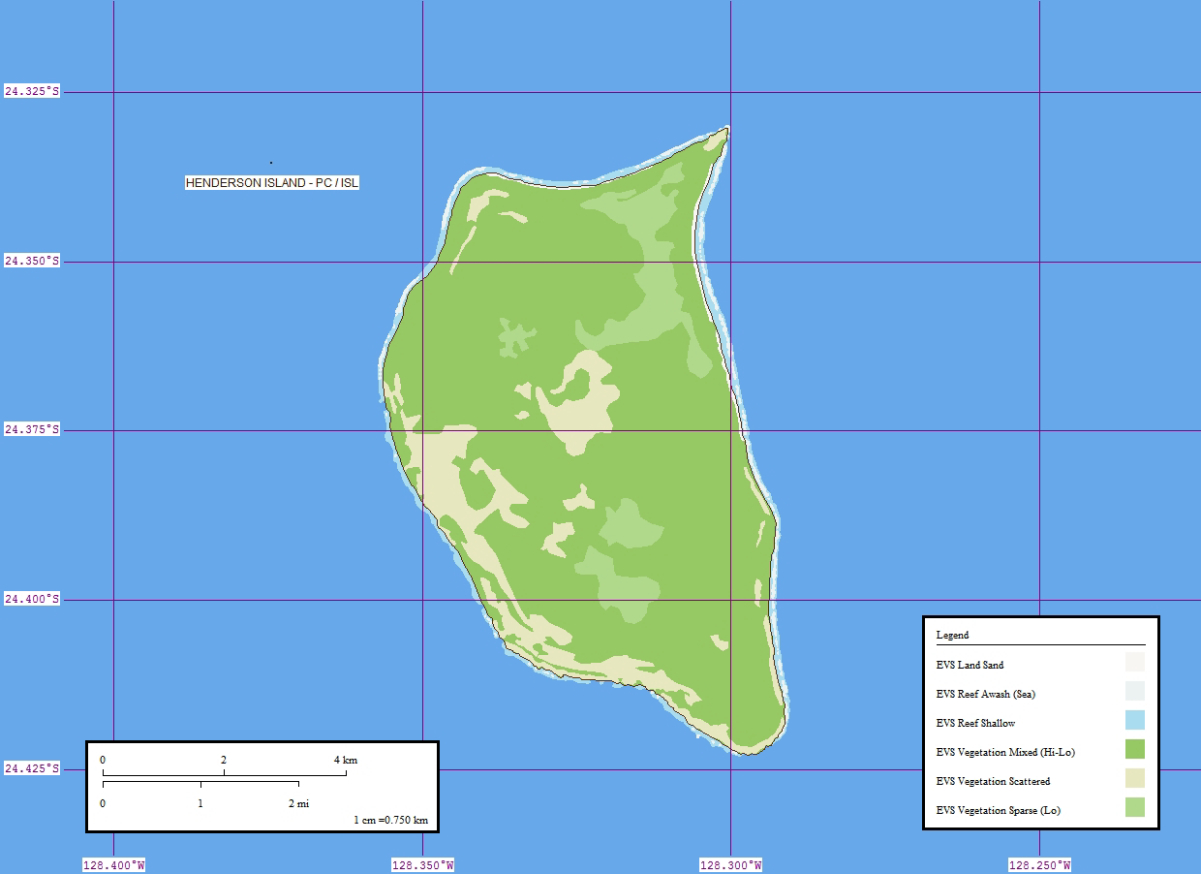
Task: Select the HENDERSON ISLAND - PC / ISL label
Action: [x=271, y=183]
